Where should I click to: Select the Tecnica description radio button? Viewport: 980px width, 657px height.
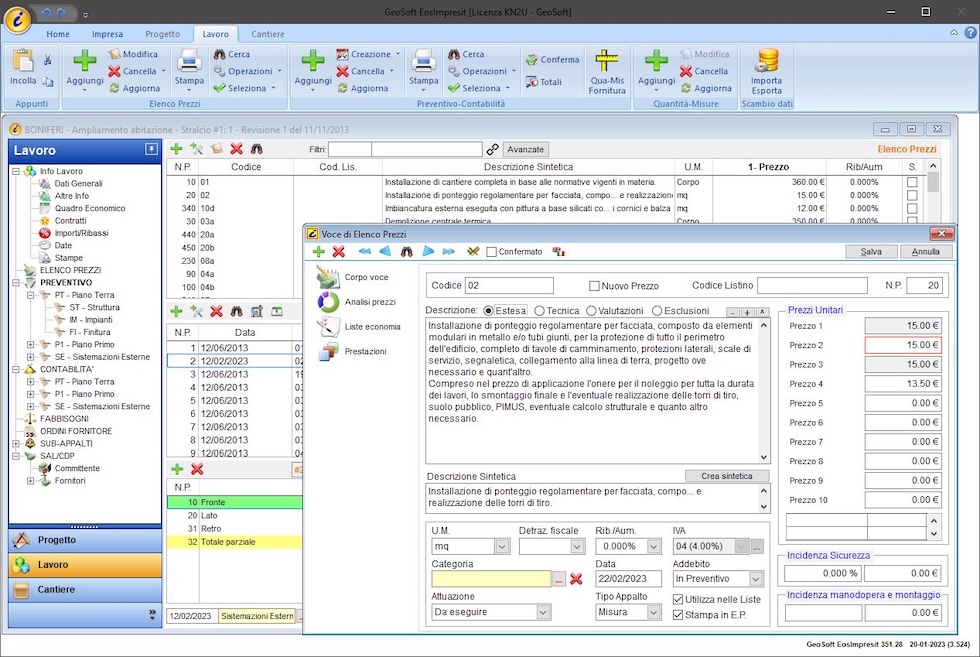pyautogui.click(x=540, y=311)
